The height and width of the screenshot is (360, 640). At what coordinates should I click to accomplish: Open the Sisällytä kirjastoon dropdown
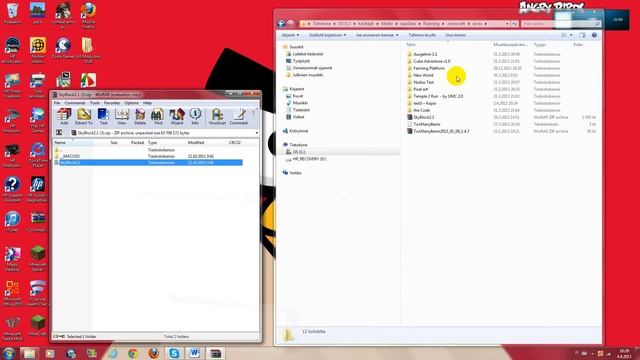tap(327, 35)
